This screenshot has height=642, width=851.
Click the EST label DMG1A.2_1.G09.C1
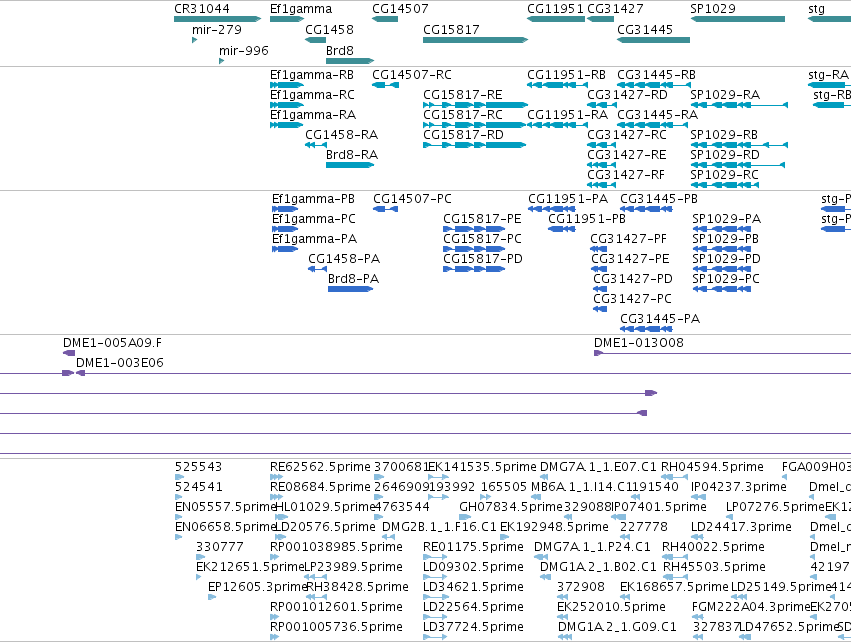(x=617, y=627)
